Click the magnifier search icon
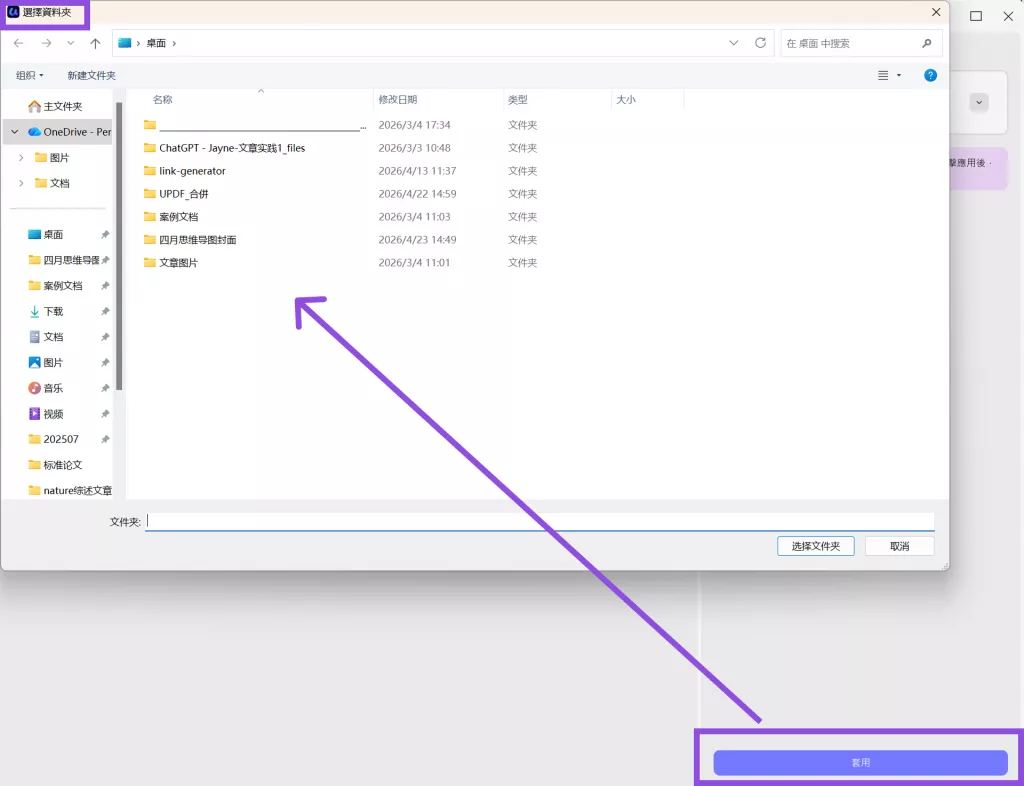 point(927,43)
